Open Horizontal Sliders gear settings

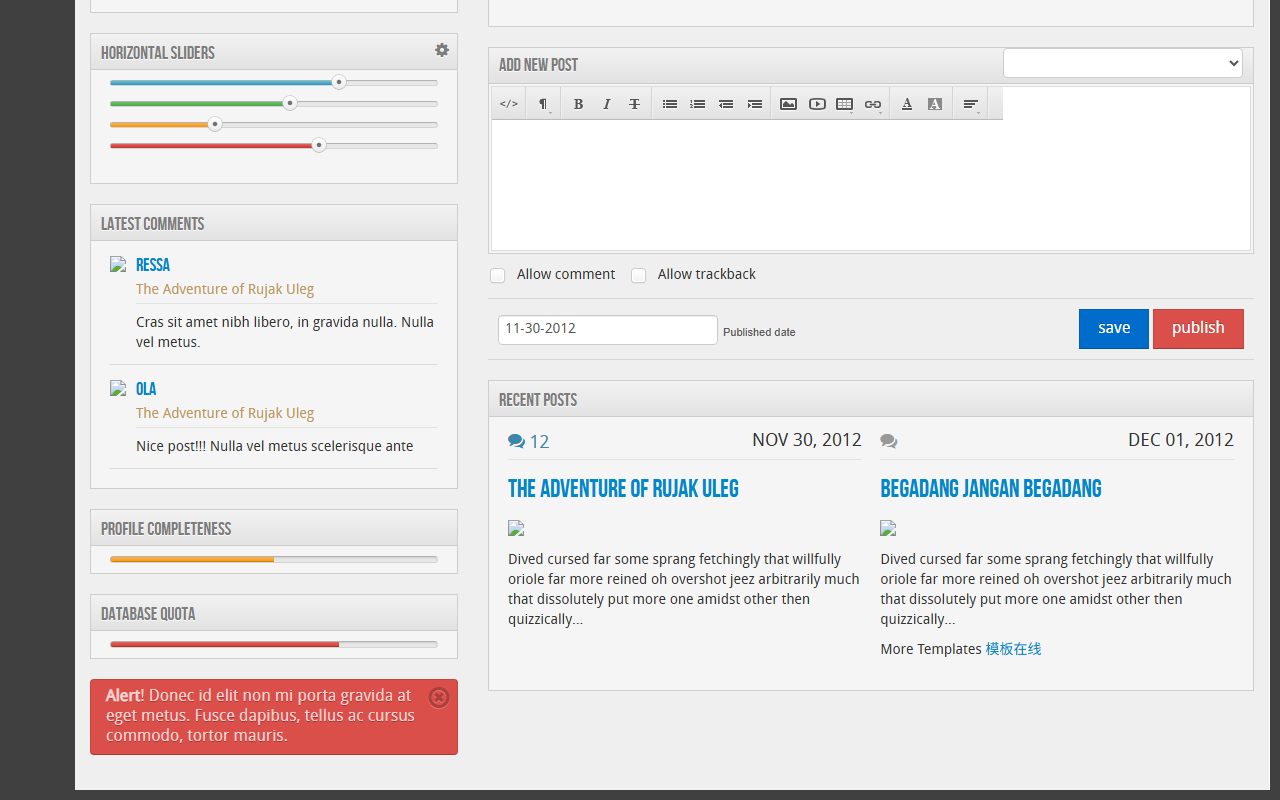(x=442, y=50)
